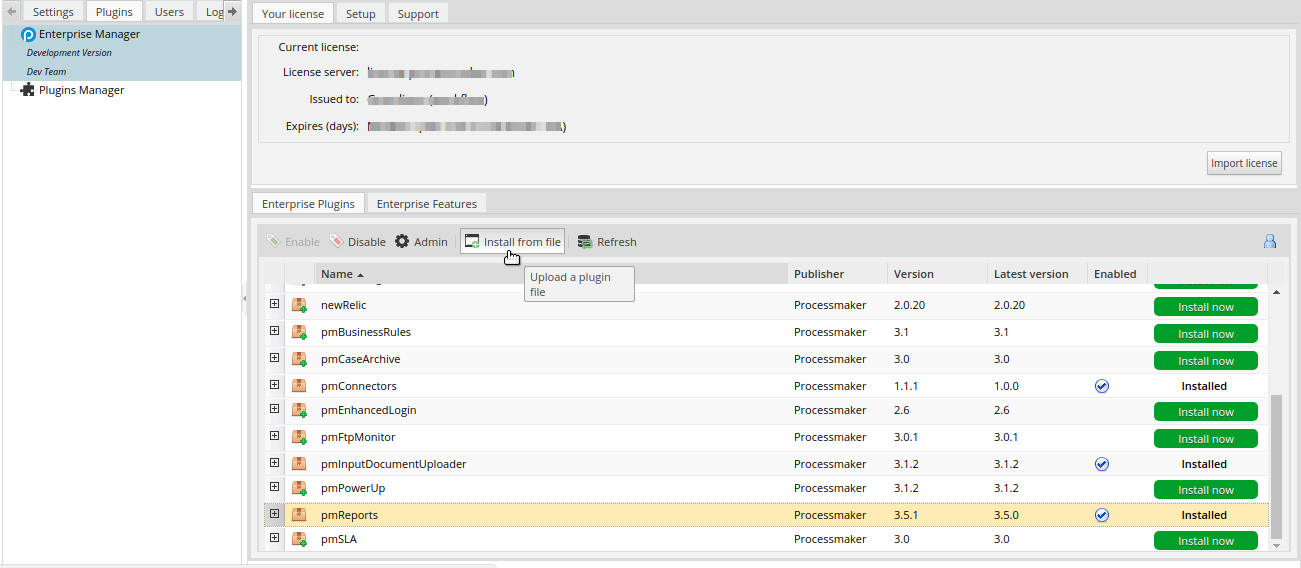
Task: Click the pmReports plugin package icon
Action: click(299, 515)
